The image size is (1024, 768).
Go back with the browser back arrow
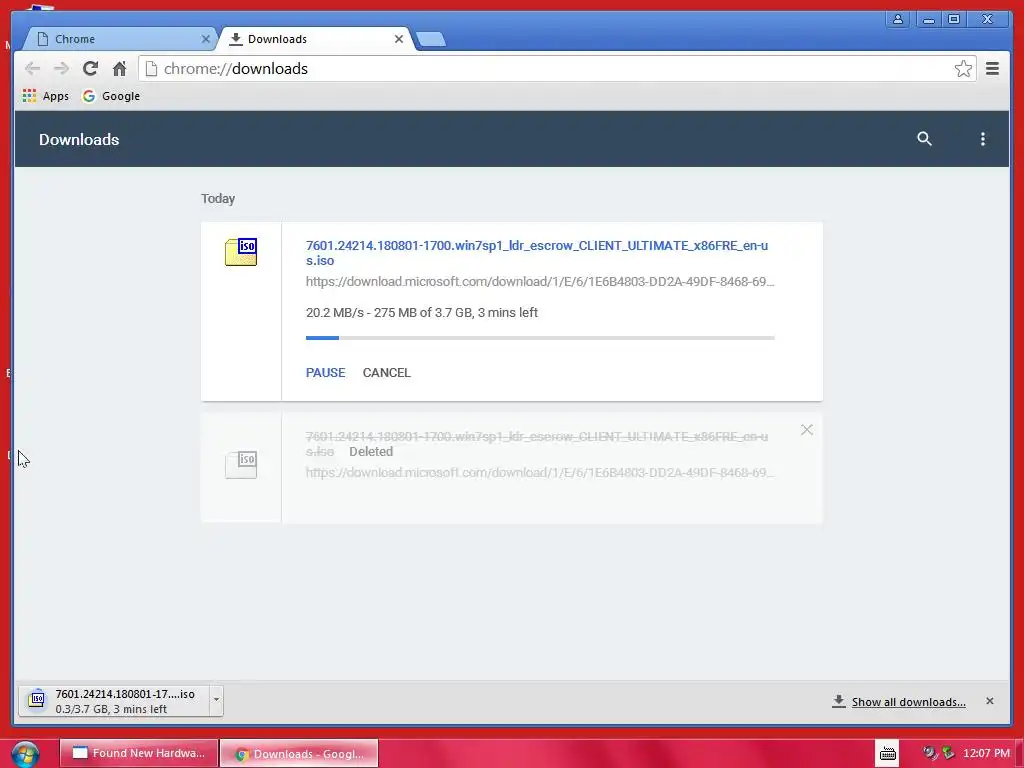click(32, 69)
